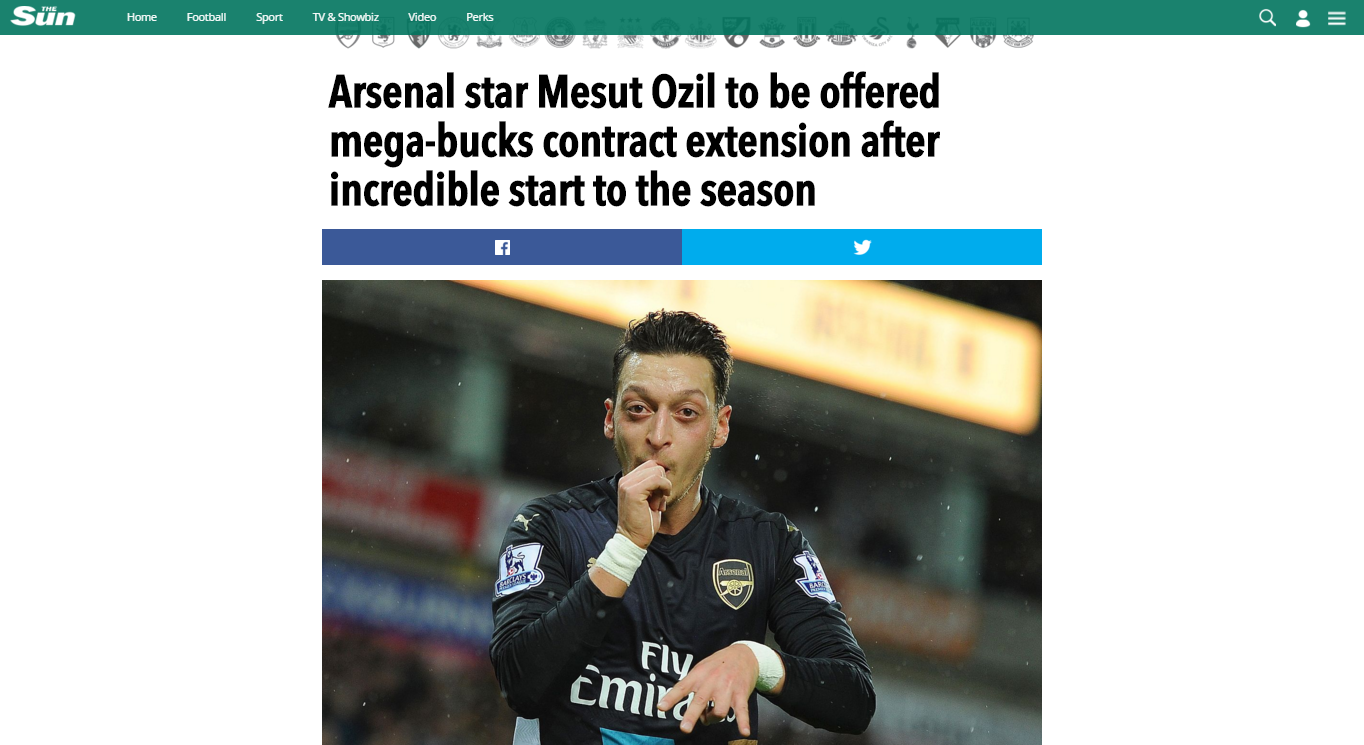Go to the Sport section
Screen dimensions: 1364x745
(269, 17)
